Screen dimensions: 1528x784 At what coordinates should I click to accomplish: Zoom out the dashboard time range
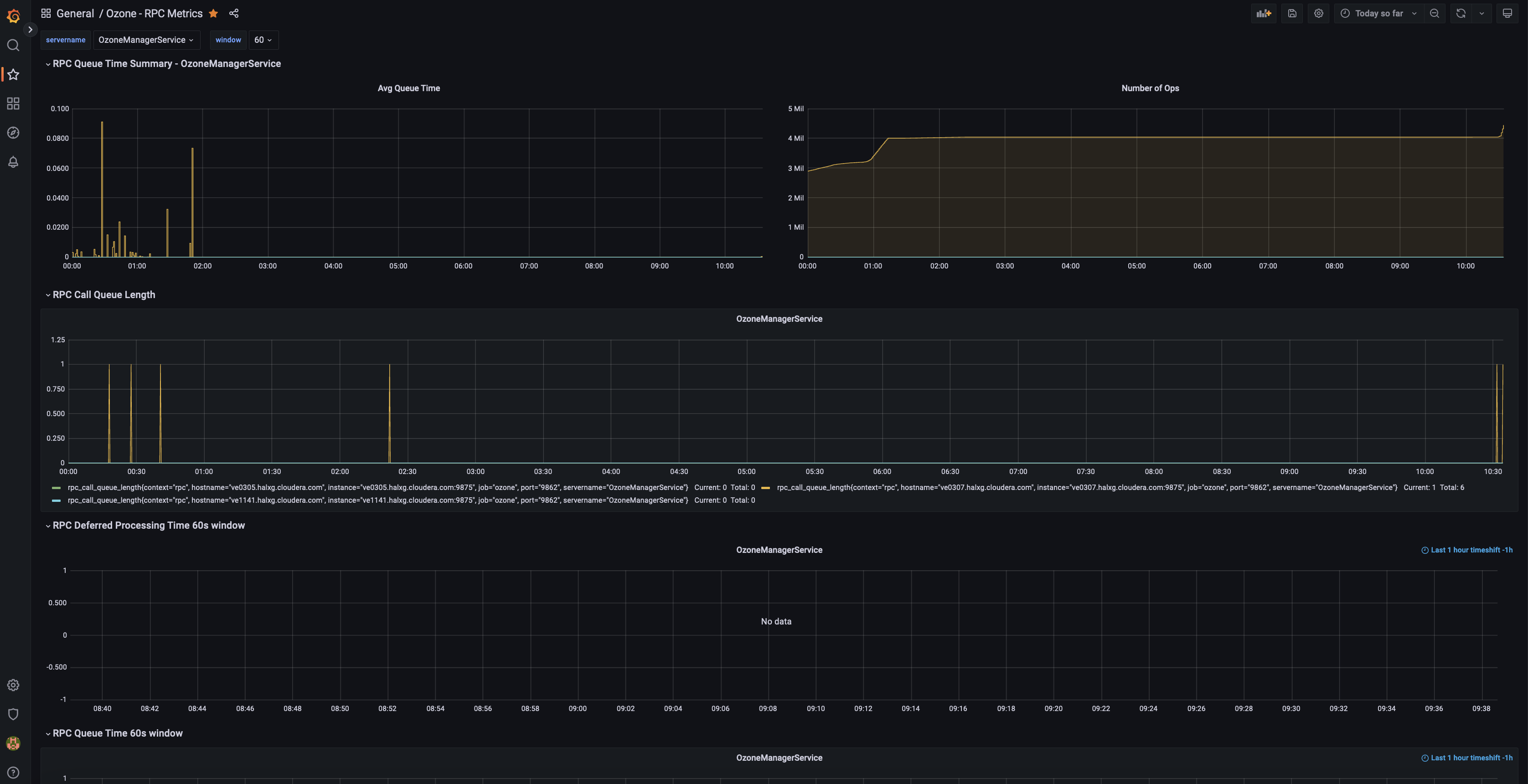click(x=1434, y=13)
